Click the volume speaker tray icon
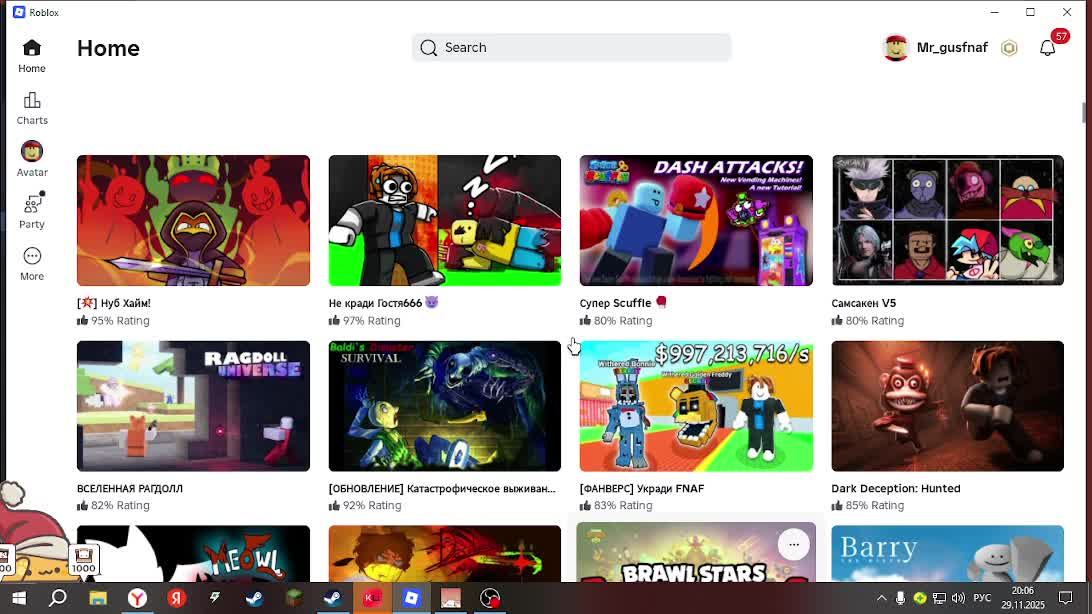 958,598
